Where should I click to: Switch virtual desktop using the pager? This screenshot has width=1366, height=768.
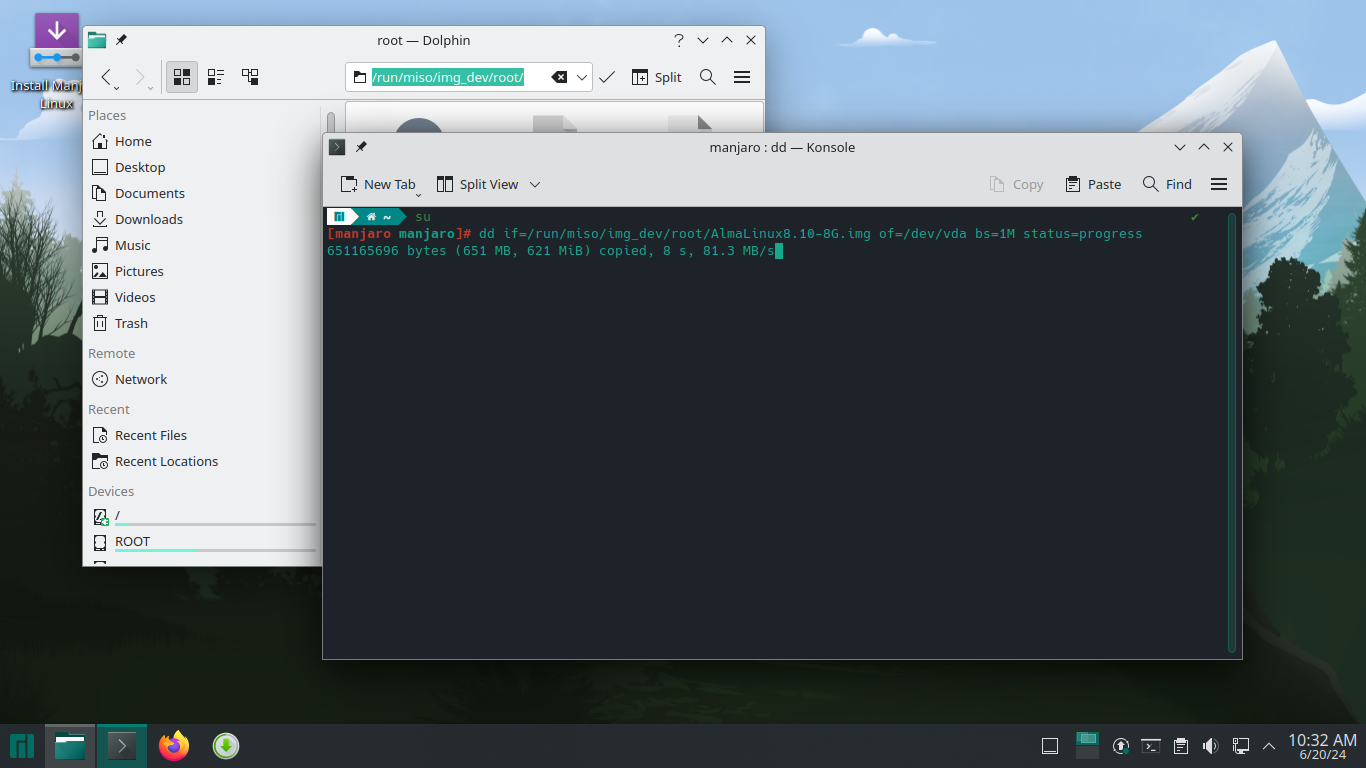point(1087,746)
